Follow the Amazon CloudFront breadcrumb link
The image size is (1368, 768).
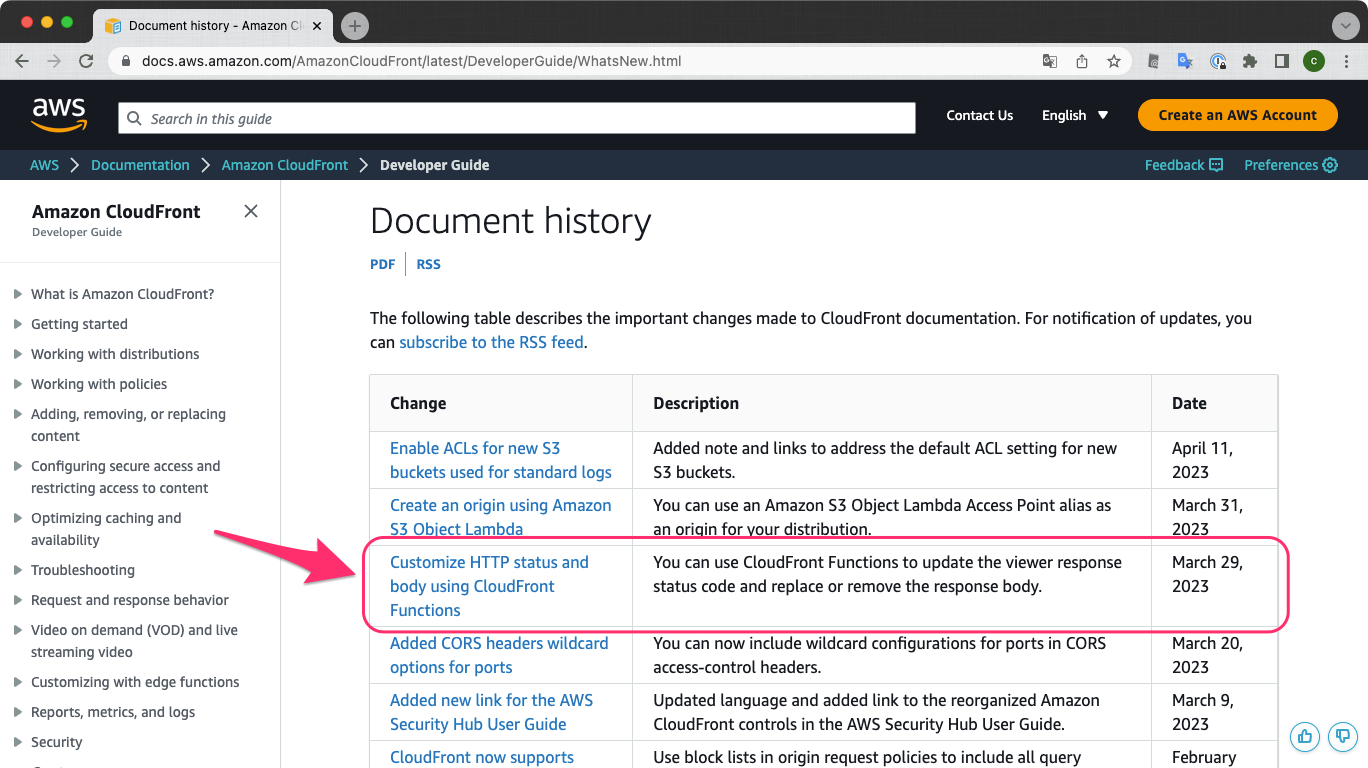pyautogui.click(x=285, y=165)
